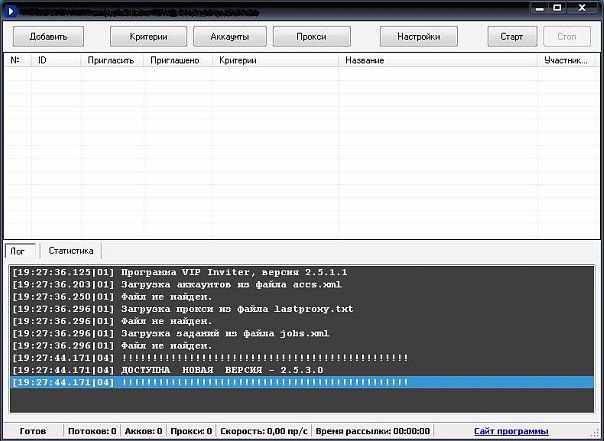Click the Стоп button

(566, 36)
